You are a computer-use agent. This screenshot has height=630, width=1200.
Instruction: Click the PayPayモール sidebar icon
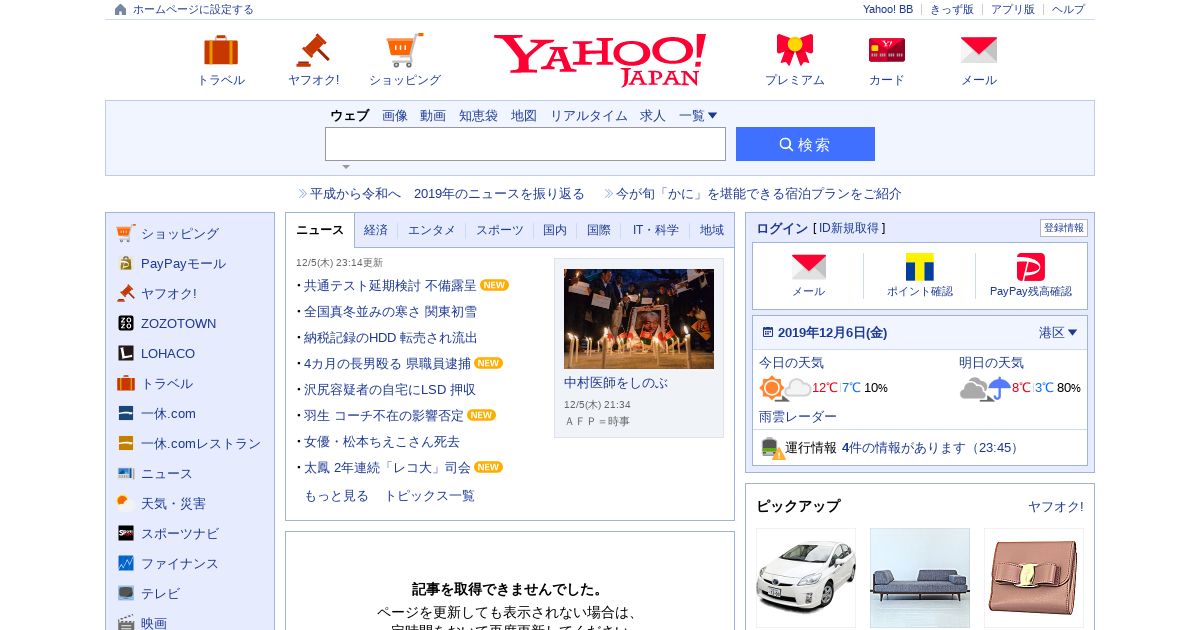(125, 263)
